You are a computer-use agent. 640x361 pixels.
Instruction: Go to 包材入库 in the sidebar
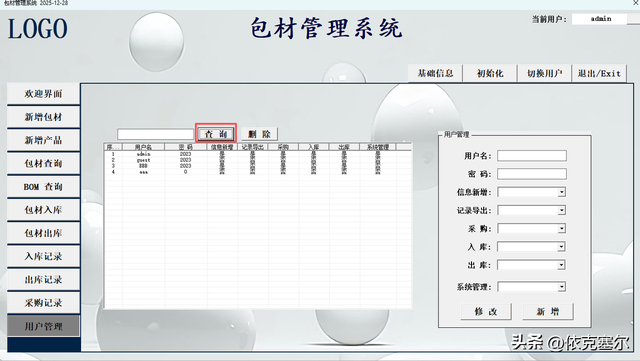[43, 210]
